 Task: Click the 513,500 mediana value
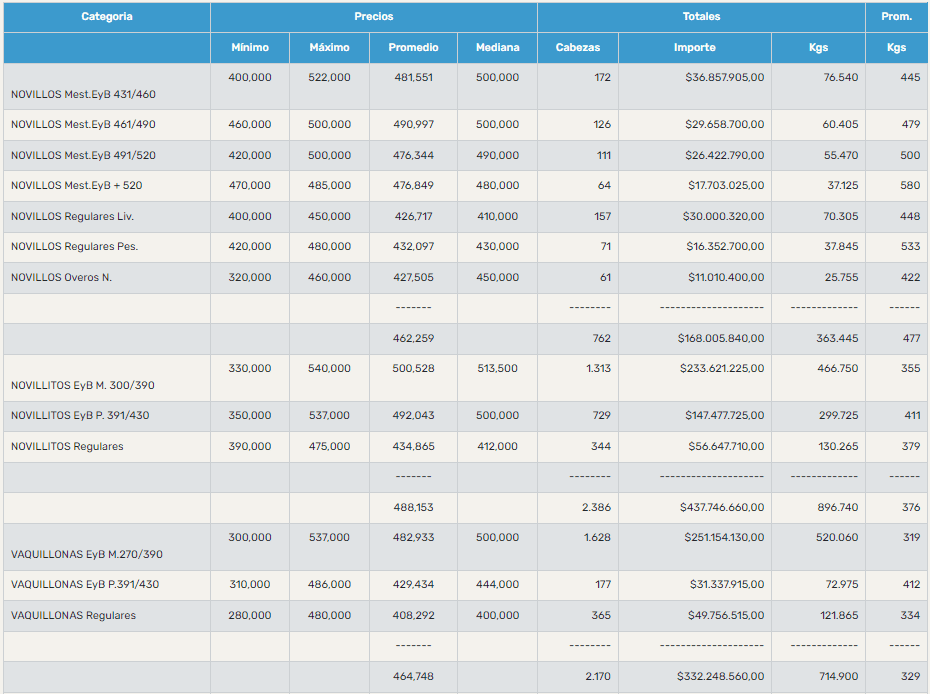[497, 369]
